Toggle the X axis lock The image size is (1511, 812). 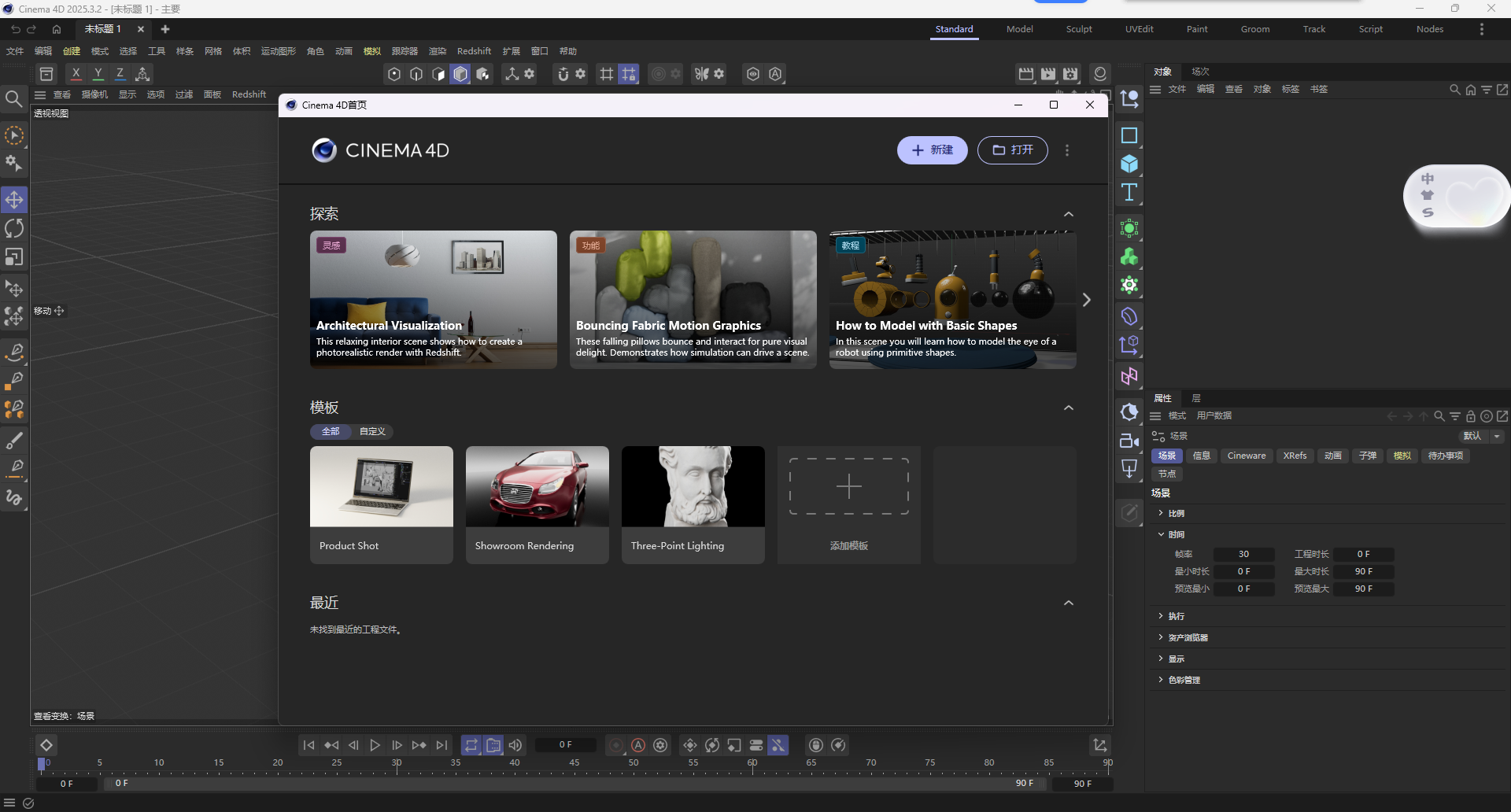pos(76,73)
